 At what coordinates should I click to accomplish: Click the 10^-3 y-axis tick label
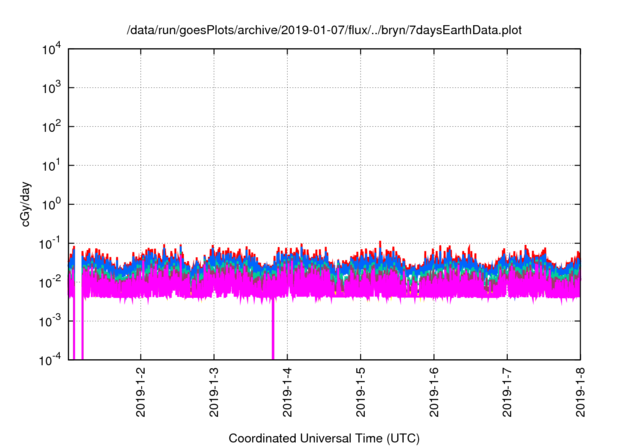[51, 321]
